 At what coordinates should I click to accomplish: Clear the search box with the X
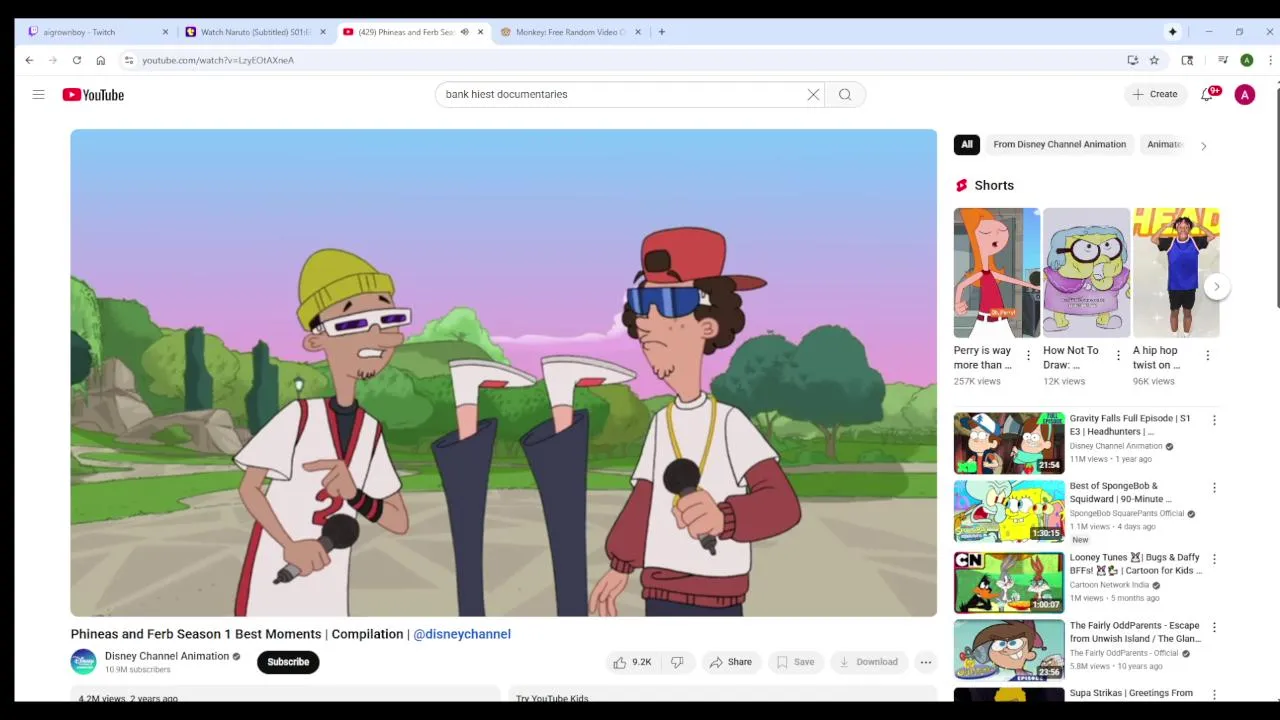(813, 94)
